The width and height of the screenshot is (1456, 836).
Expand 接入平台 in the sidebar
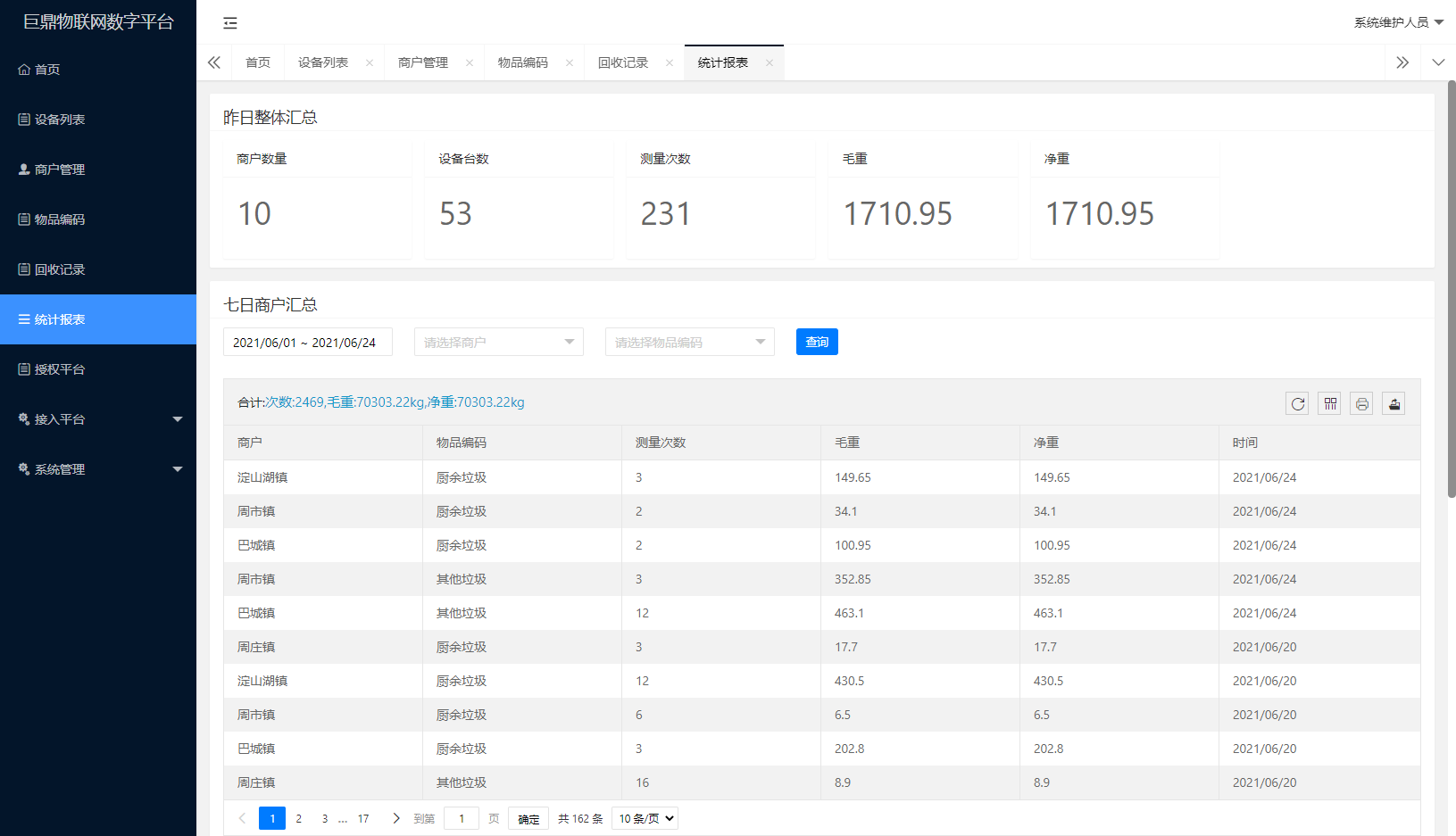(x=98, y=419)
